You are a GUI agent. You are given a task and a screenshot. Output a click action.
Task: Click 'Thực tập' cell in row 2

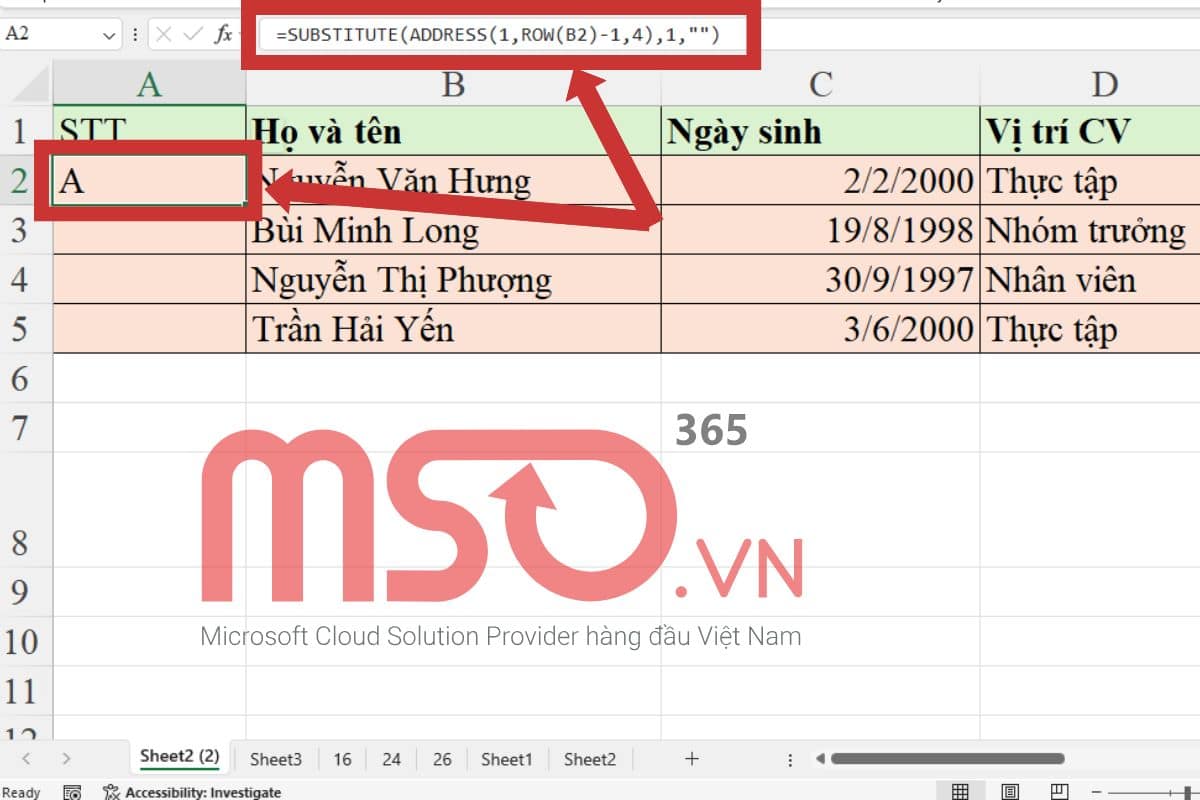pyautogui.click(x=1090, y=181)
